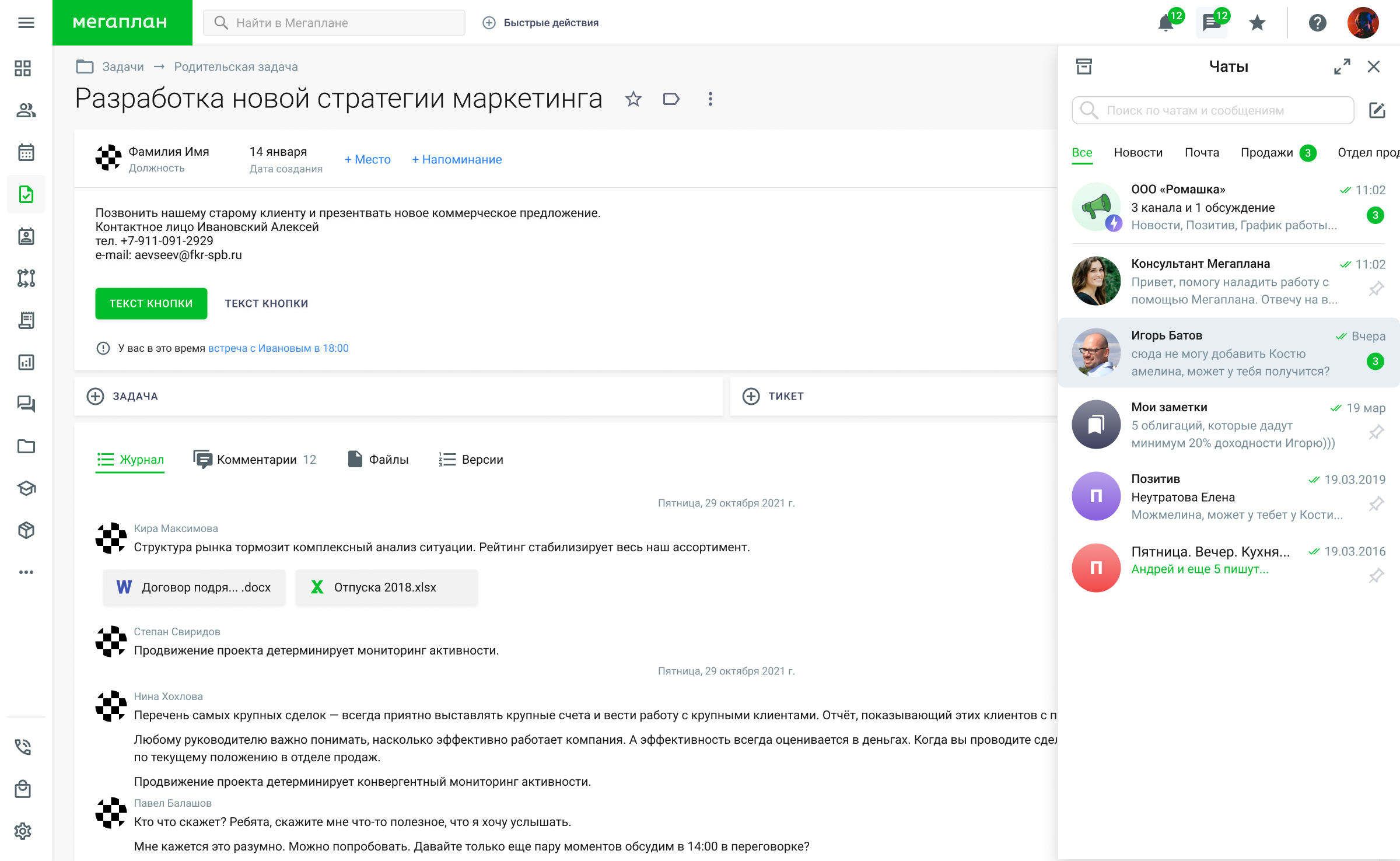Screen dimensions: 1400x861
Task: Compose a new chat with the pencil icon
Action: pyautogui.click(x=1378, y=110)
